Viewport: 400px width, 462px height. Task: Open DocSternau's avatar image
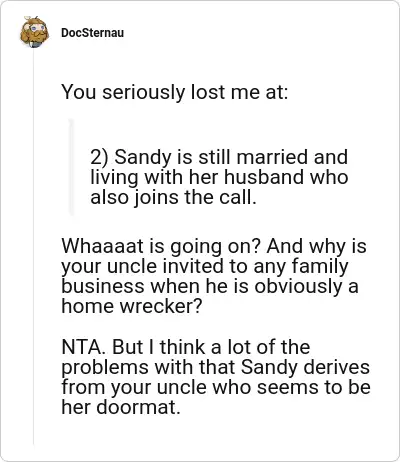pos(34,32)
